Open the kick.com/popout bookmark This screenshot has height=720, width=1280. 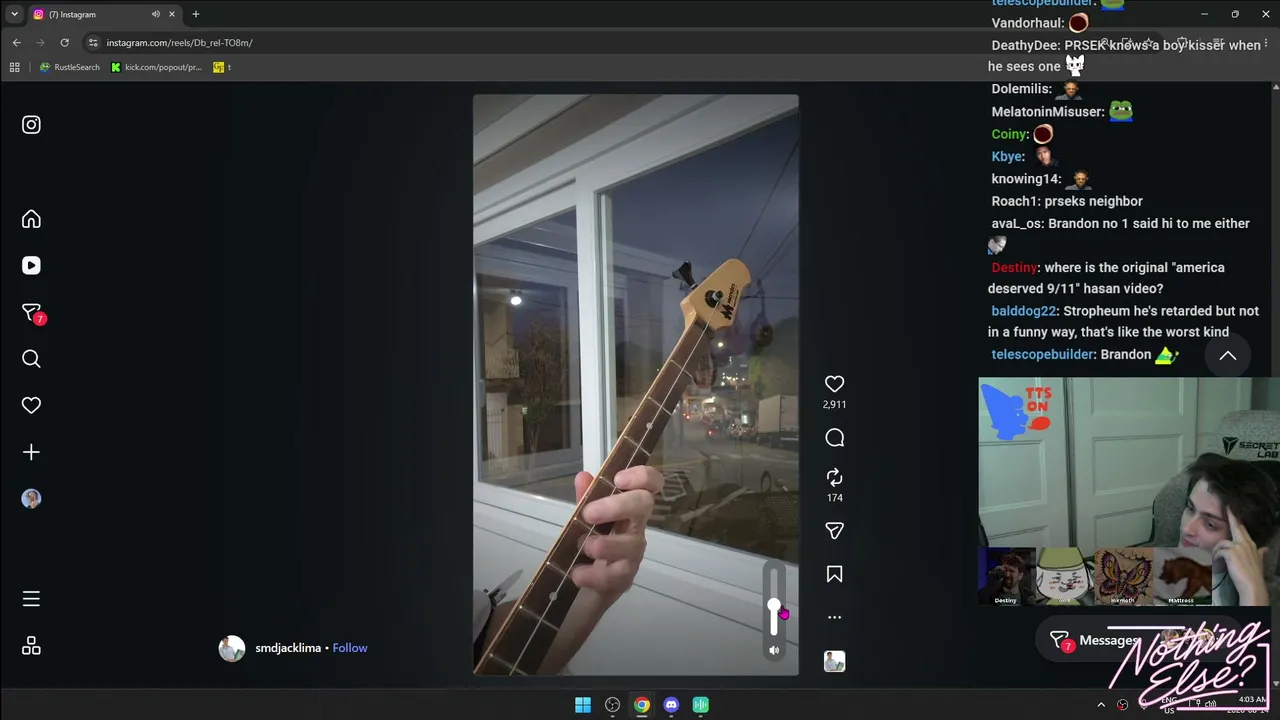coord(157,67)
